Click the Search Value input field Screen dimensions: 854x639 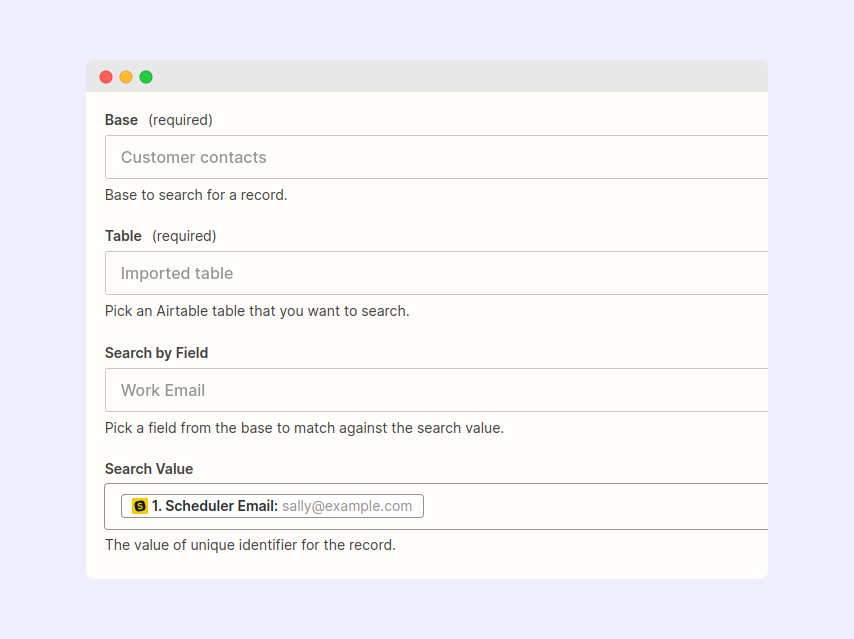436,506
